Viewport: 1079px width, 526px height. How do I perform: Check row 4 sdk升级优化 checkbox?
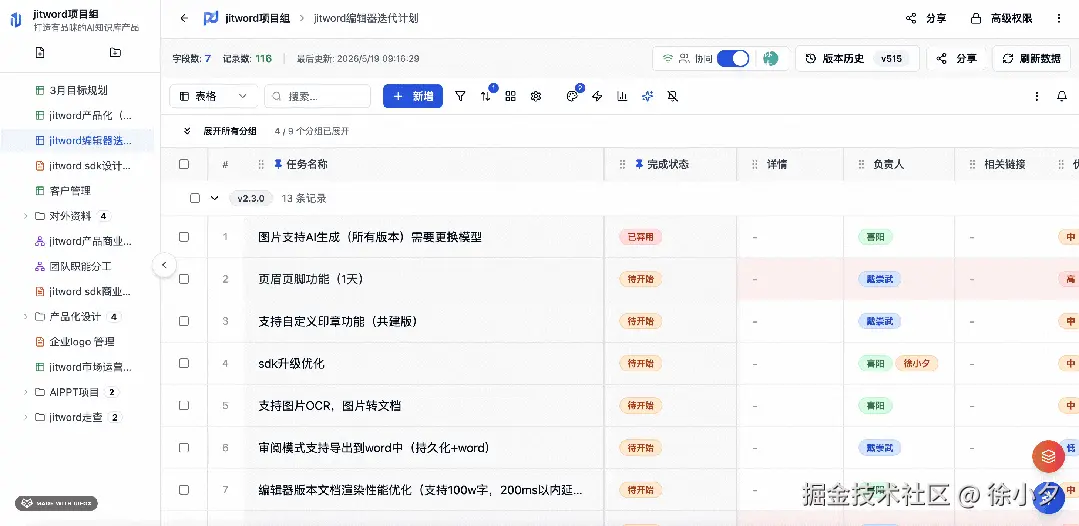coord(184,363)
